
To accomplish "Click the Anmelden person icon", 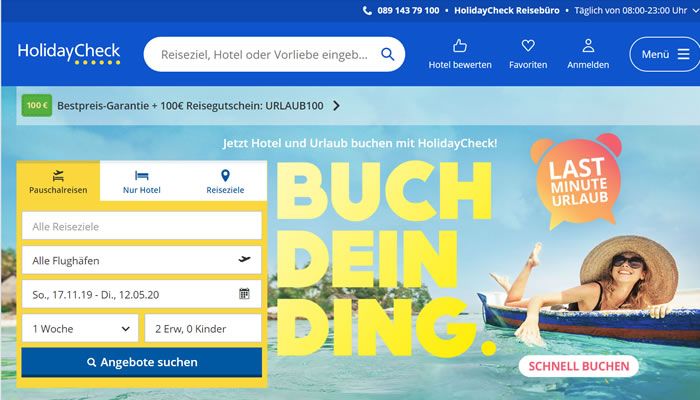I will point(588,46).
